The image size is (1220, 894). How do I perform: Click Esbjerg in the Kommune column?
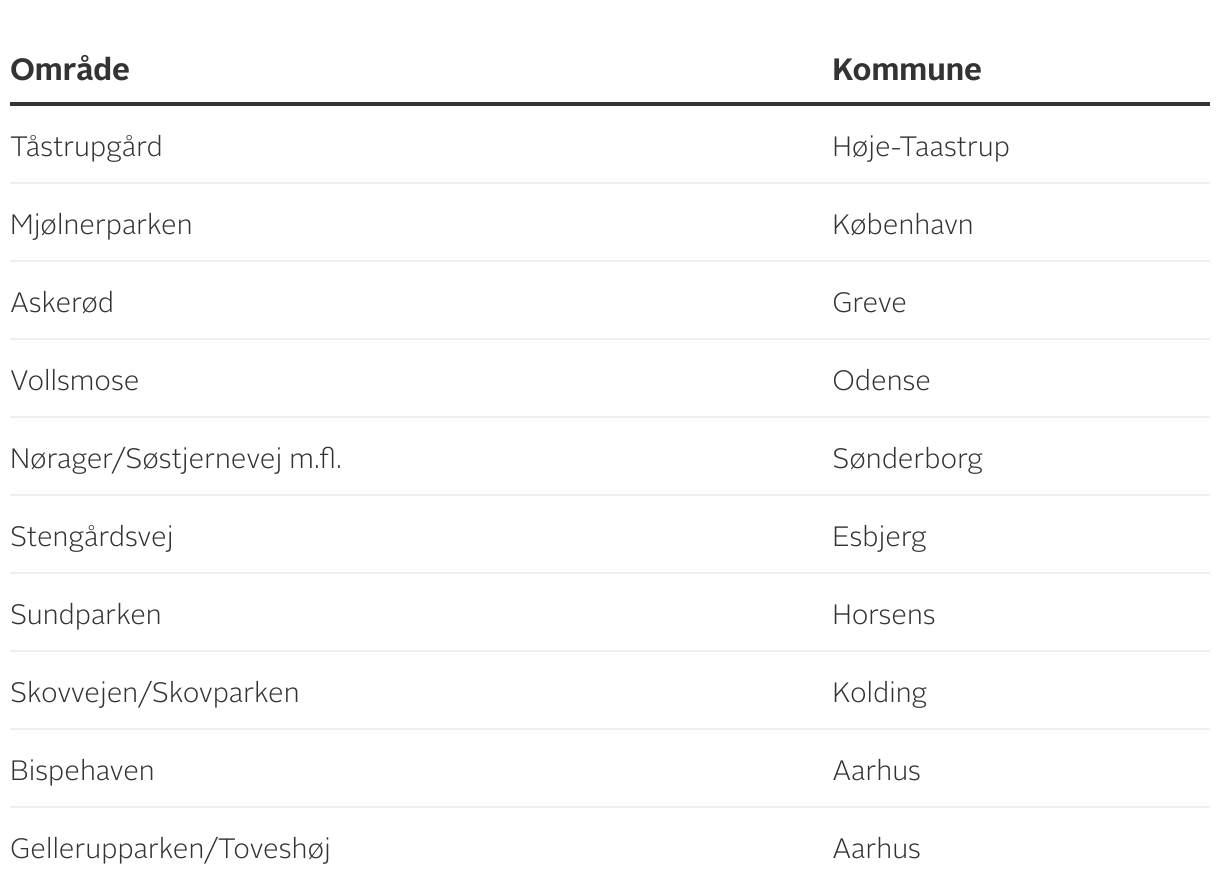tap(879, 537)
